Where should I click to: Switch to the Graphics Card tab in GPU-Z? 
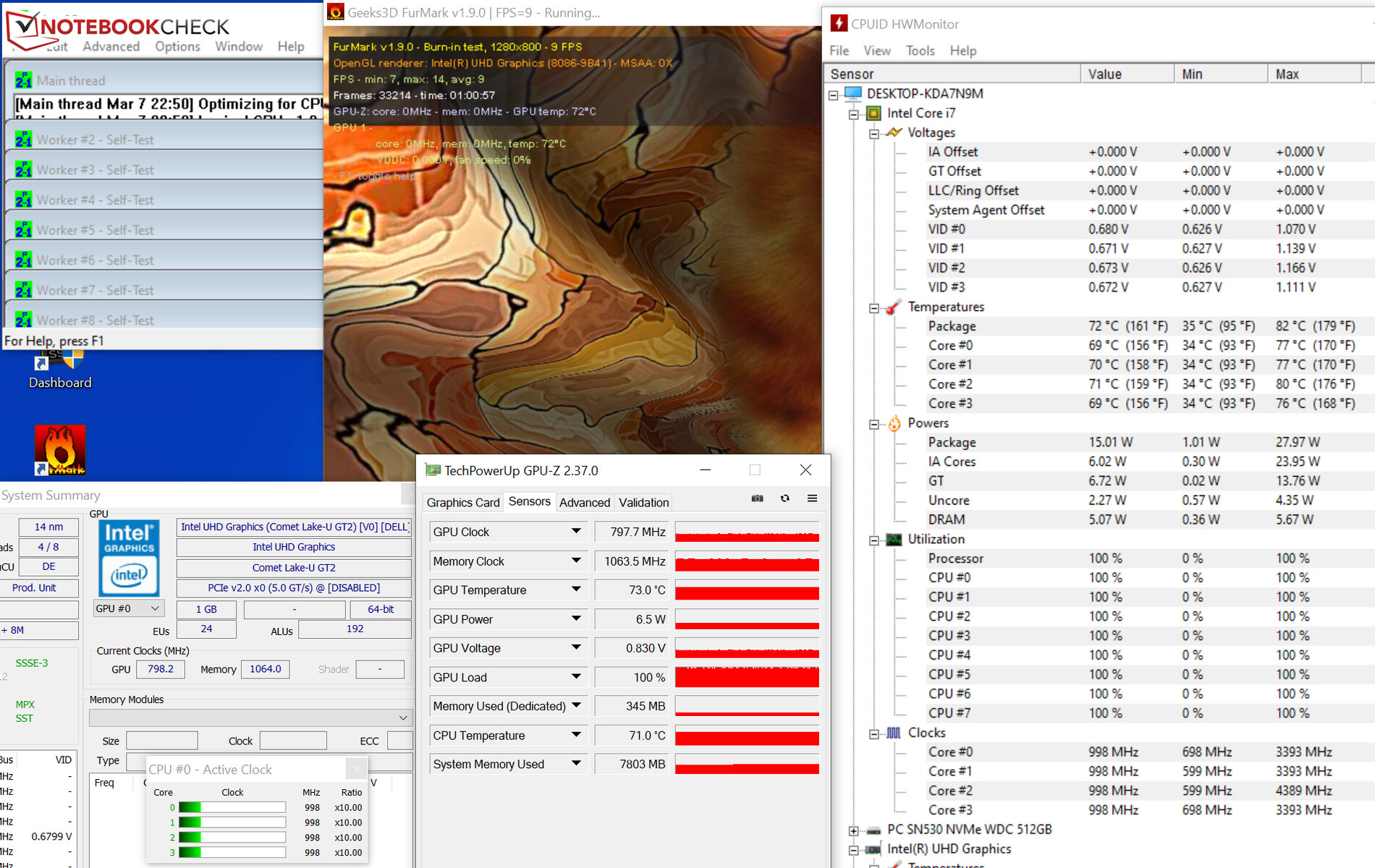[x=463, y=502]
